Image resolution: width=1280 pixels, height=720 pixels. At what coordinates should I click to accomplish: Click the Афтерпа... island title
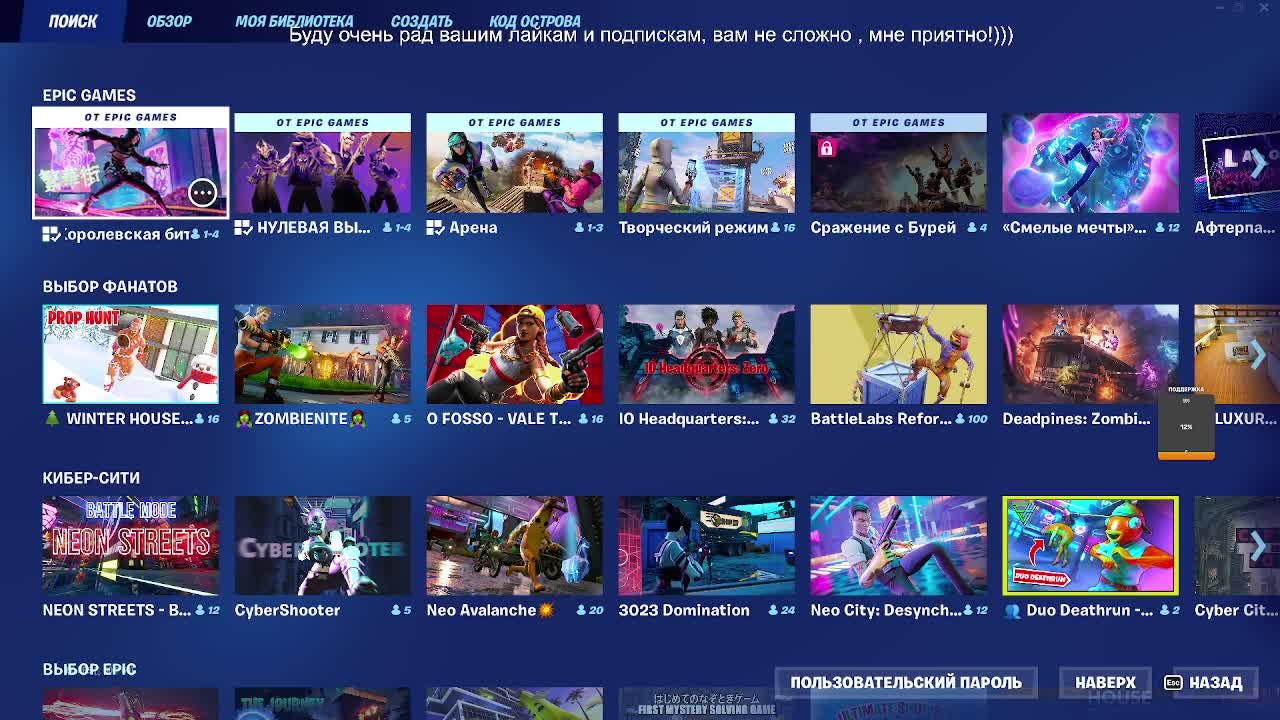pyautogui.click(x=1235, y=228)
